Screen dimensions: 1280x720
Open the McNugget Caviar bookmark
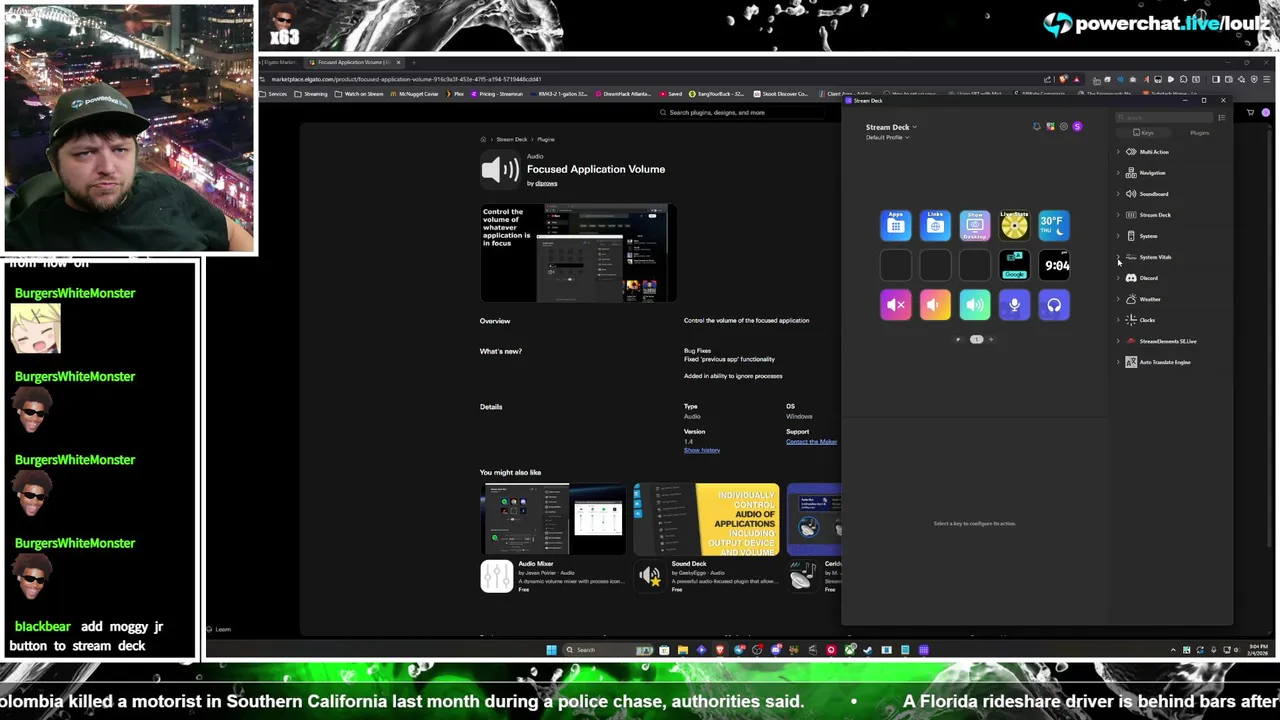(415, 94)
